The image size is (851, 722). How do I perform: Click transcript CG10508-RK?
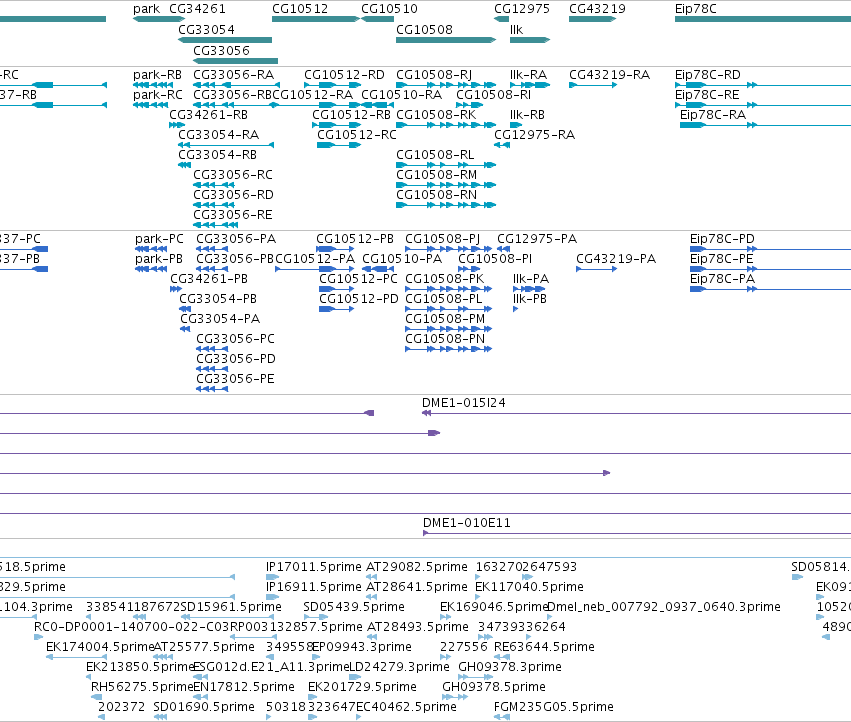click(436, 115)
